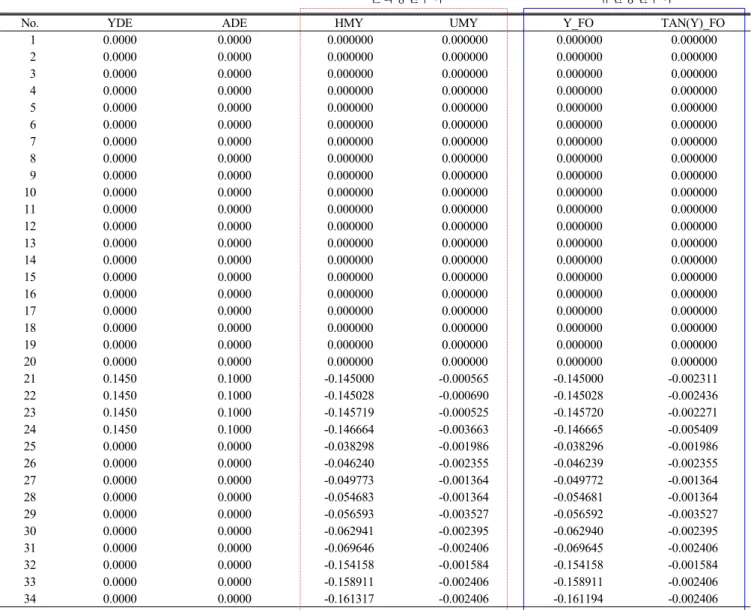Screen dimensions: 751x610
Task: Click UMY value -0.003663 in row 24
Action: tap(464, 429)
